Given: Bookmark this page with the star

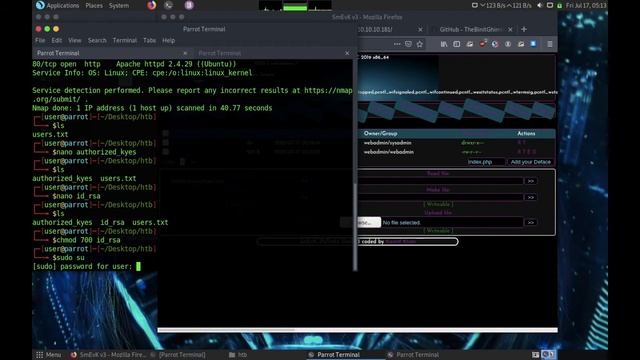Looking at the screenshot, I should tap(420, 44).
